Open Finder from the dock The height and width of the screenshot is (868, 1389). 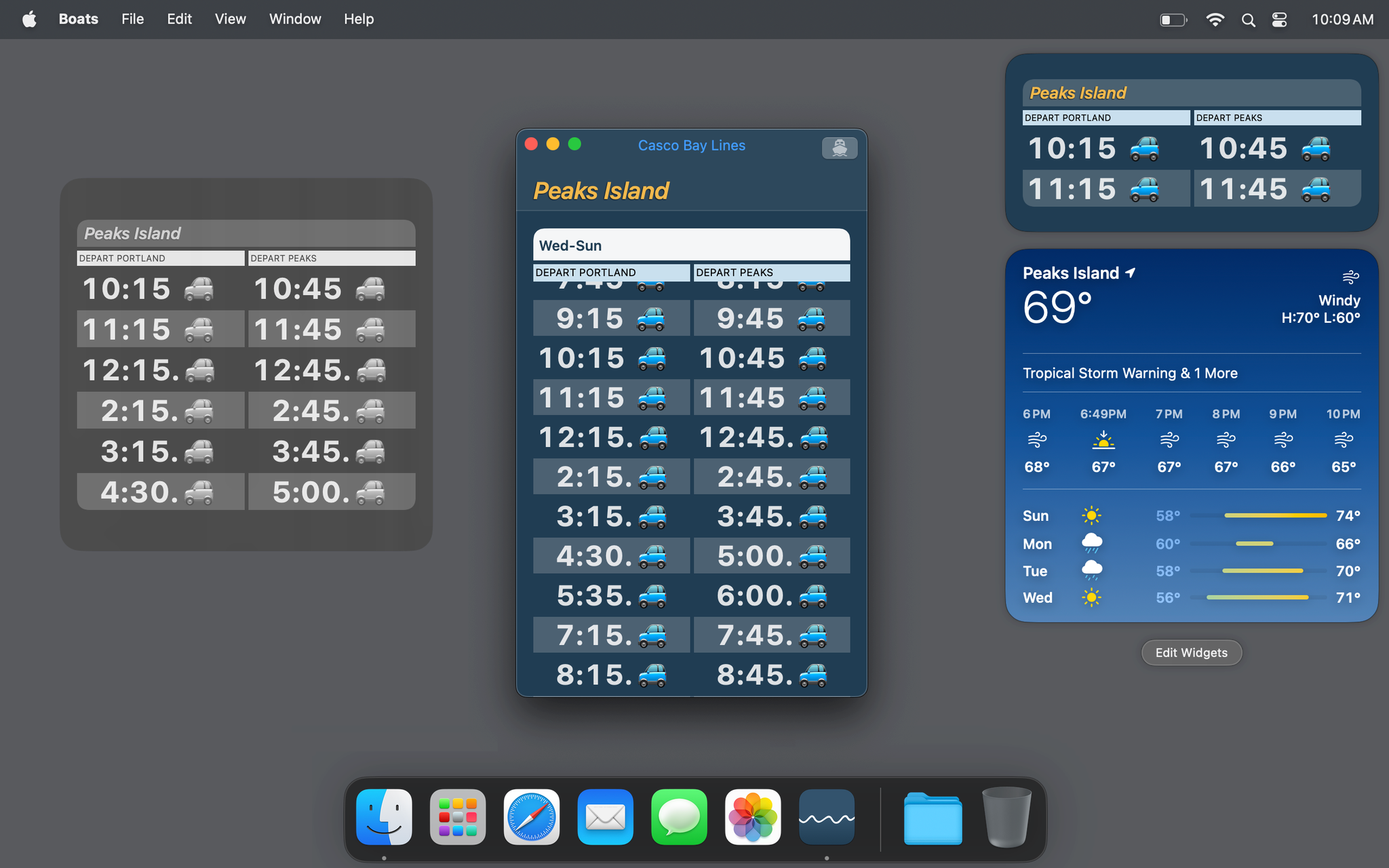pos(384,816)
